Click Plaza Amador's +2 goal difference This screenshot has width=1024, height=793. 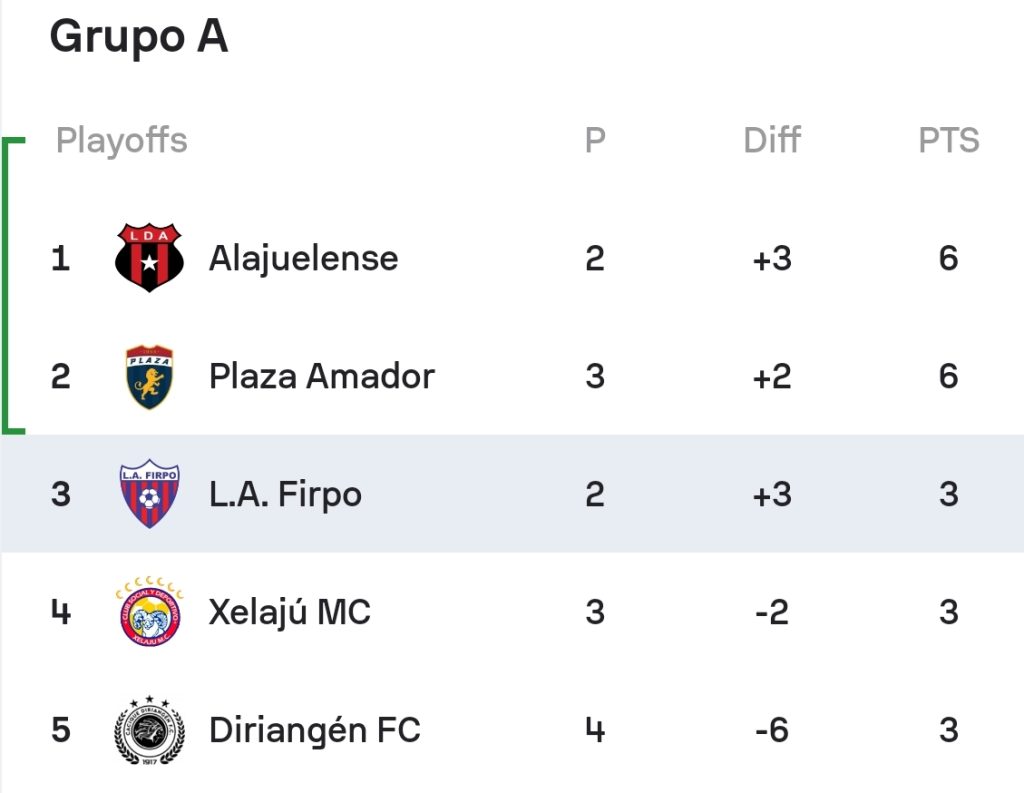click(772, 377)
